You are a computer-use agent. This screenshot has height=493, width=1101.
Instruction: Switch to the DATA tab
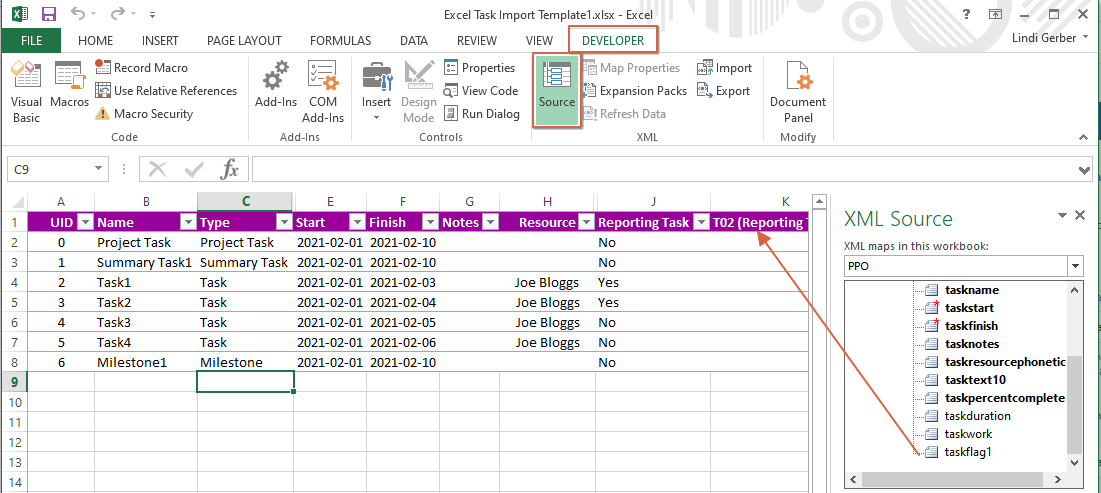click(414, 41)
